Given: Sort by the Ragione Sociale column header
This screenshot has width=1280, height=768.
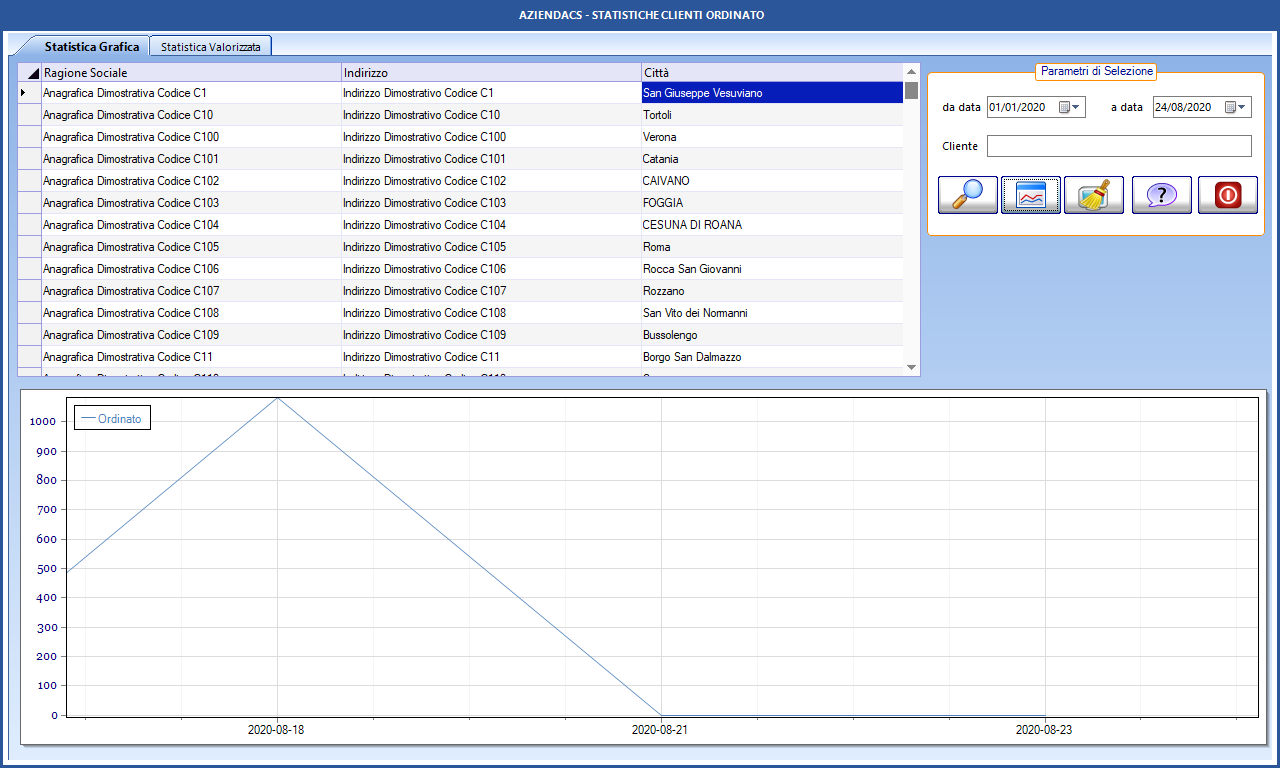Looking at the screenshot, I should pyautogui.click(x=190, y=73).
